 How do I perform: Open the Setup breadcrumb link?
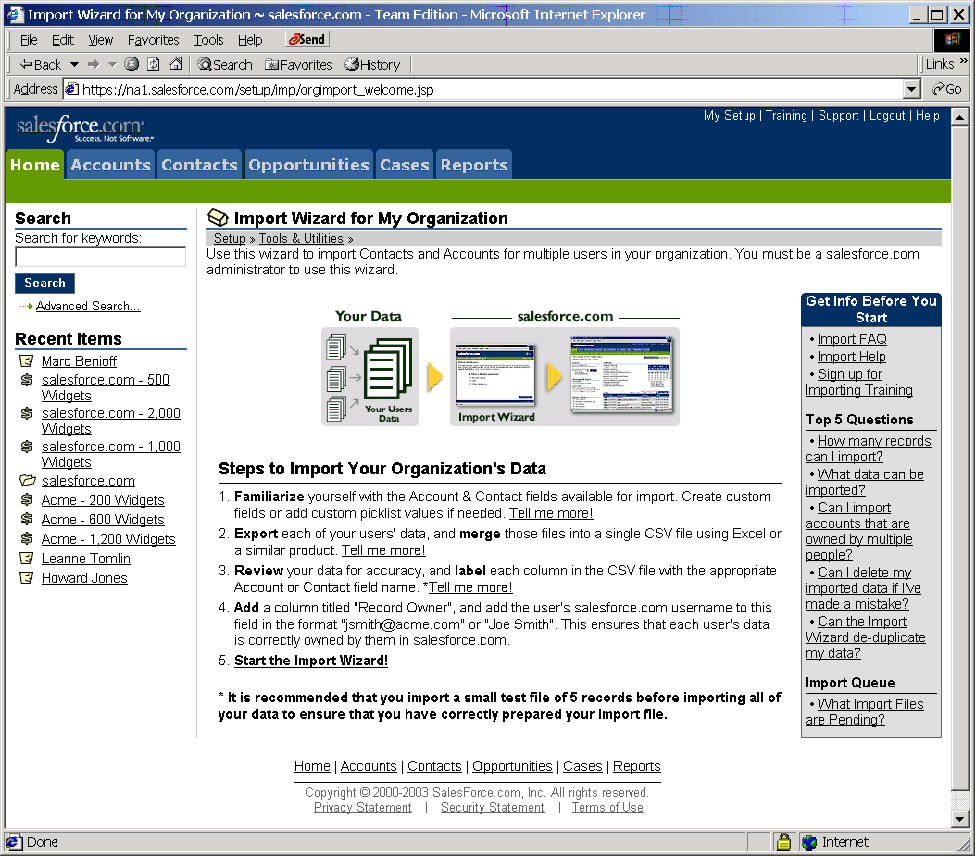tap(230, 239)
